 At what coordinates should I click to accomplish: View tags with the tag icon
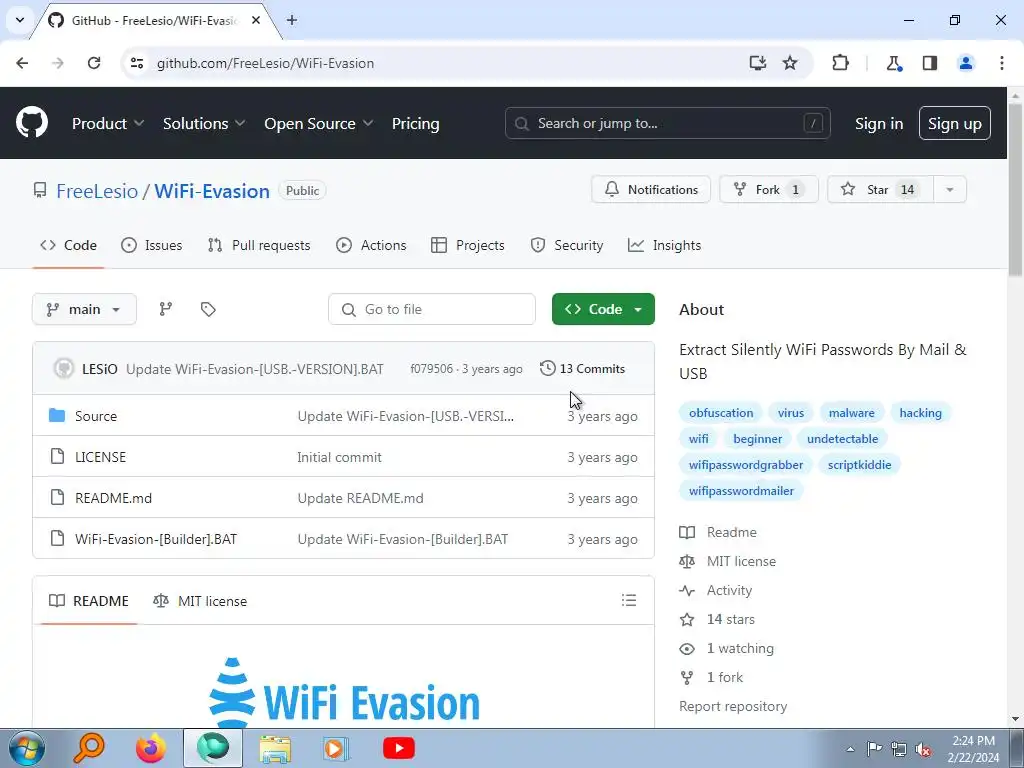click(x=208, y=310)
